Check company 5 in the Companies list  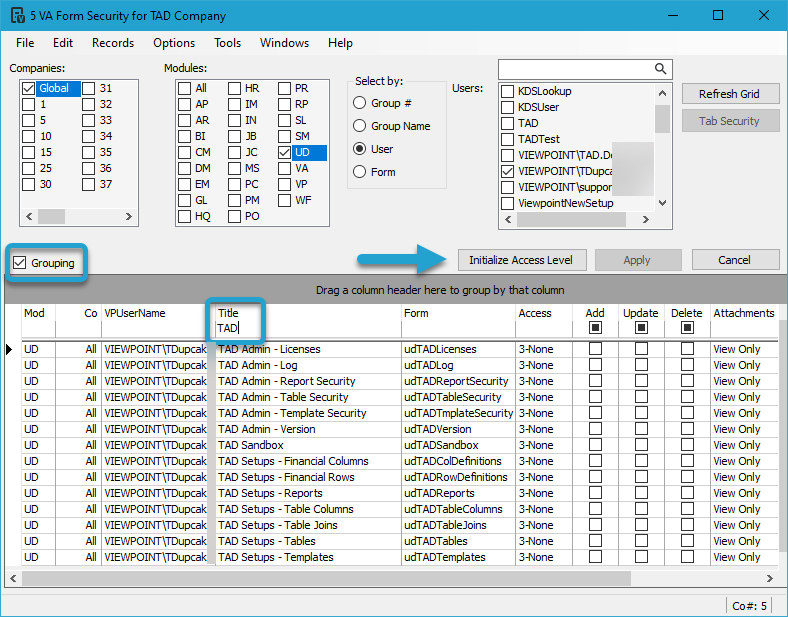pyautogui.click(x=28, y=121)
